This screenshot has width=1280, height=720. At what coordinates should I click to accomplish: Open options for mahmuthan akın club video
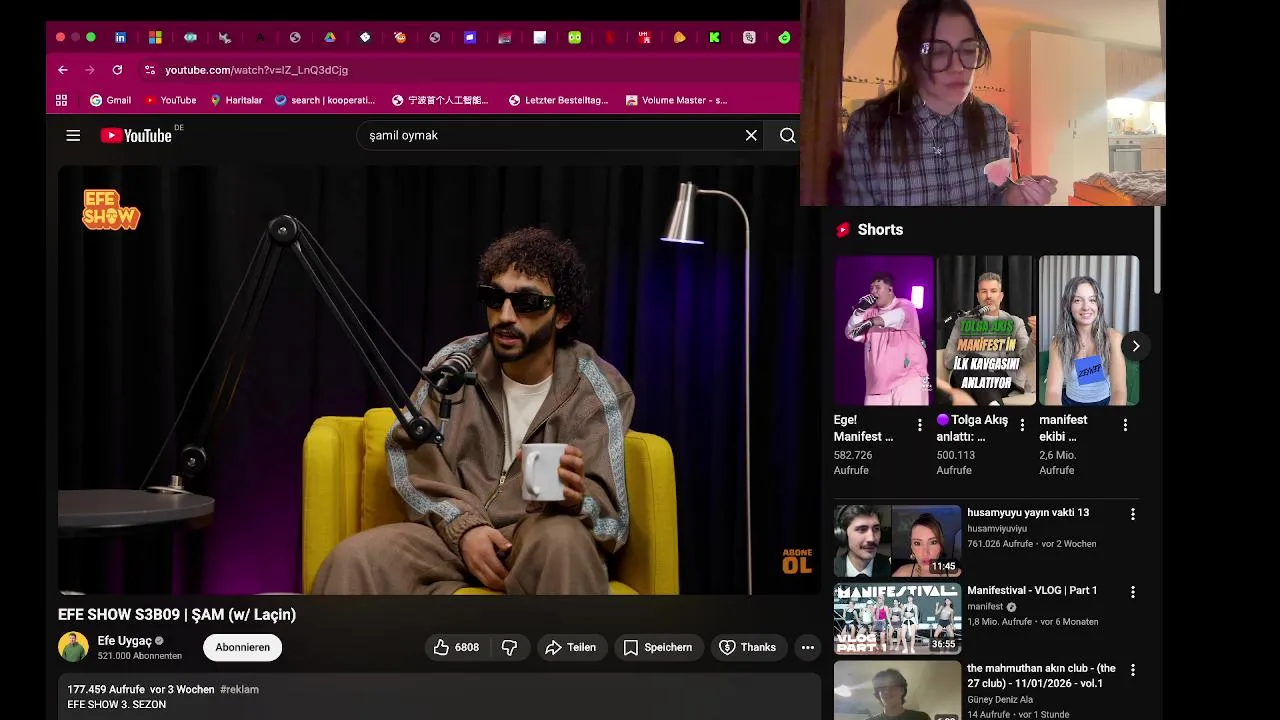(x=1133, y=670)
